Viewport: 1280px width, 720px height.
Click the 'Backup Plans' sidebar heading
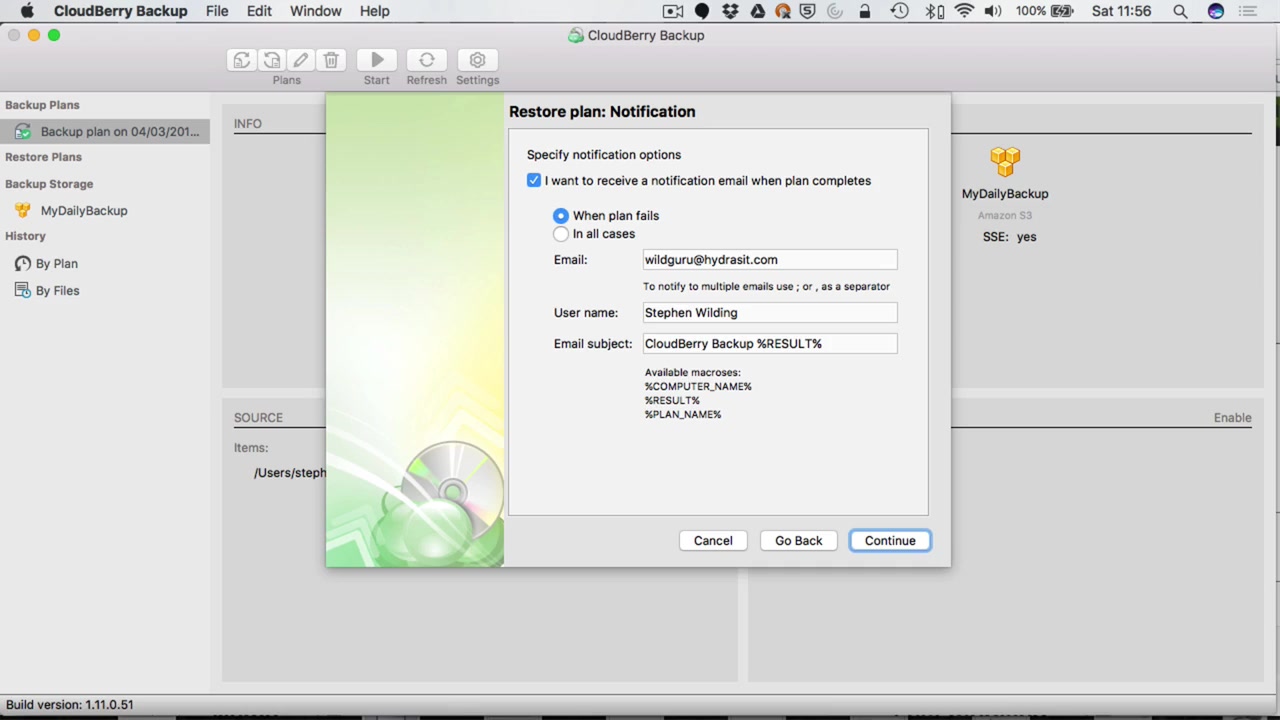(42, 105)
